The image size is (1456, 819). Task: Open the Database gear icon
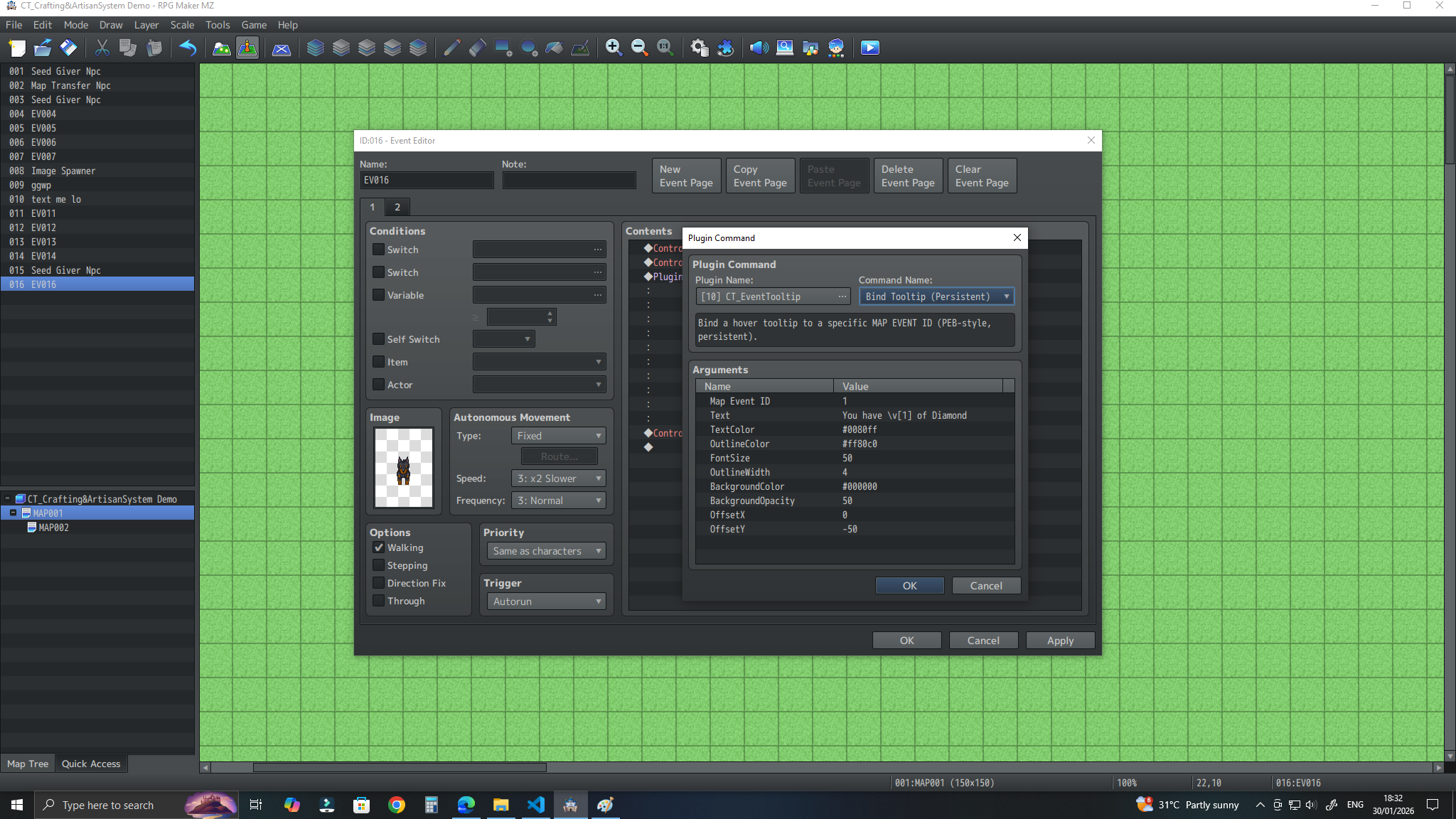tap(700, 48)
